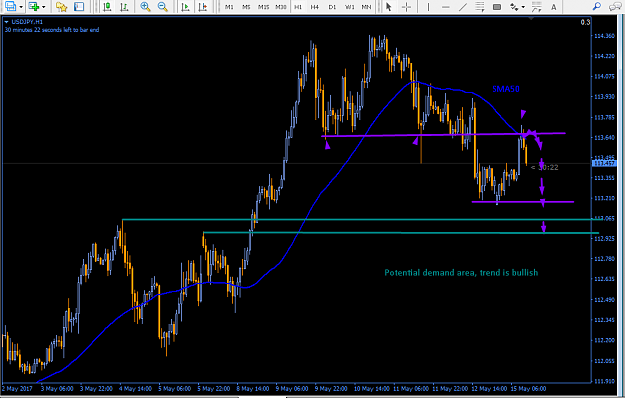Click the '15 May 06:00' time axis label
625x398 pixels.
529,388
